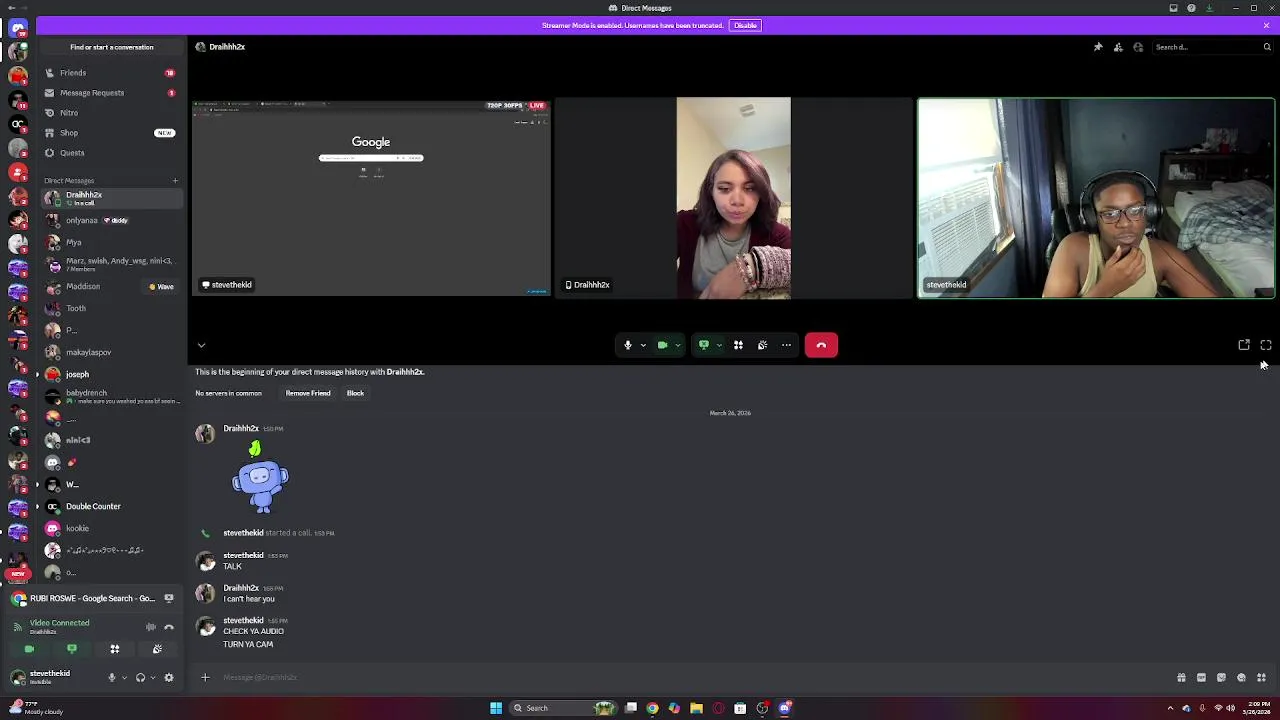Viewport: 1280px width, 720px height.
Task: Mute mic in the user panel
Action: 112,677
